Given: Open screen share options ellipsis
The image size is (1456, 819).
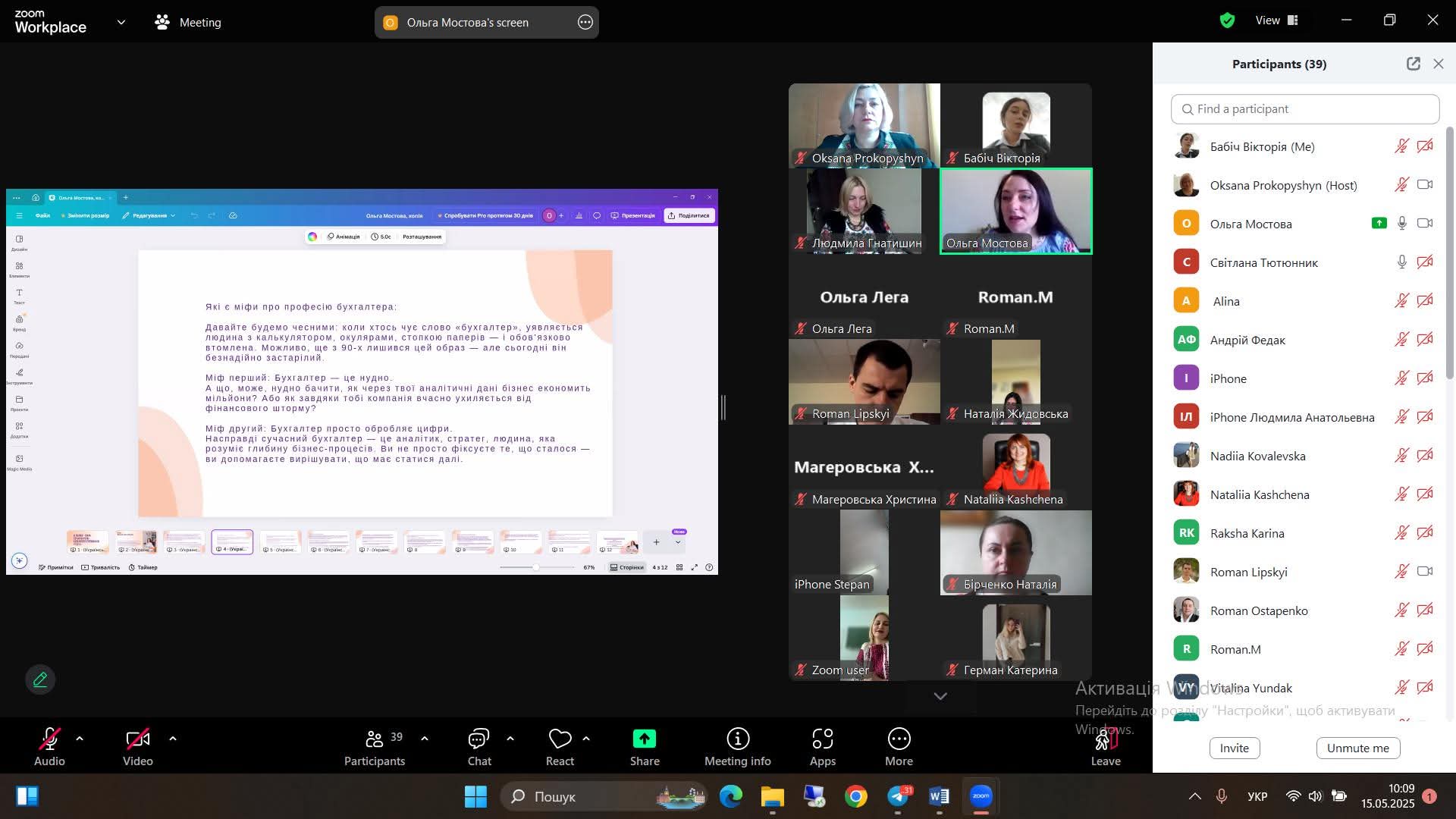Looking at the screenshot, I should 585,23.
